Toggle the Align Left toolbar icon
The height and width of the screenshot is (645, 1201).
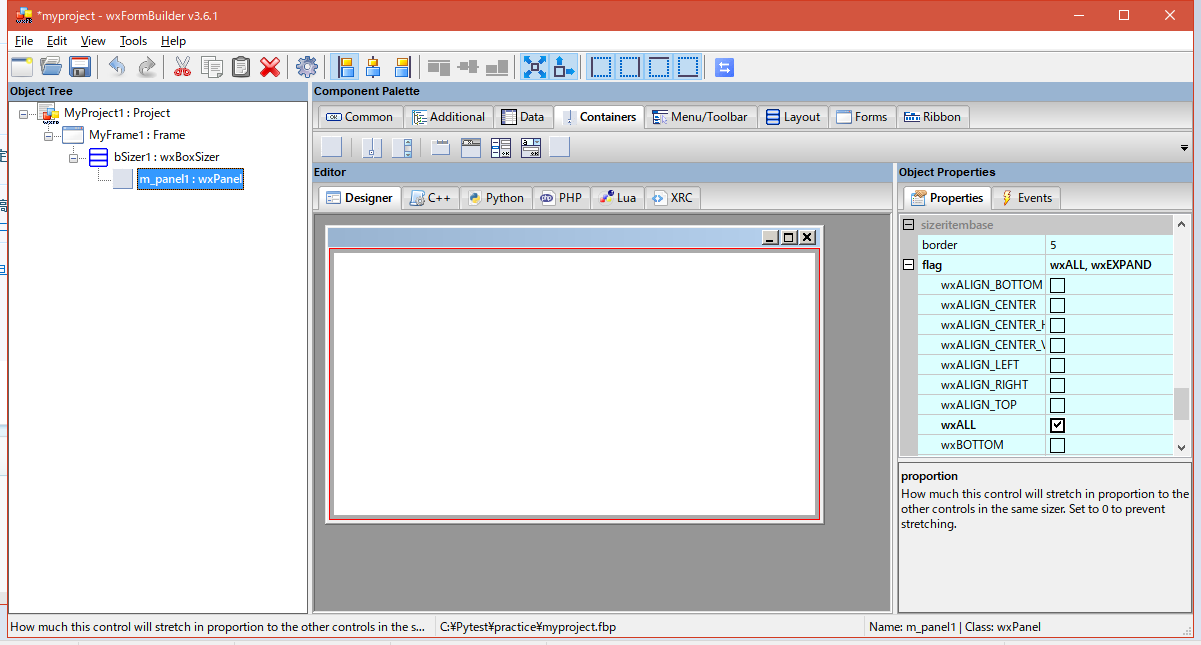click(x=345, y=67)
